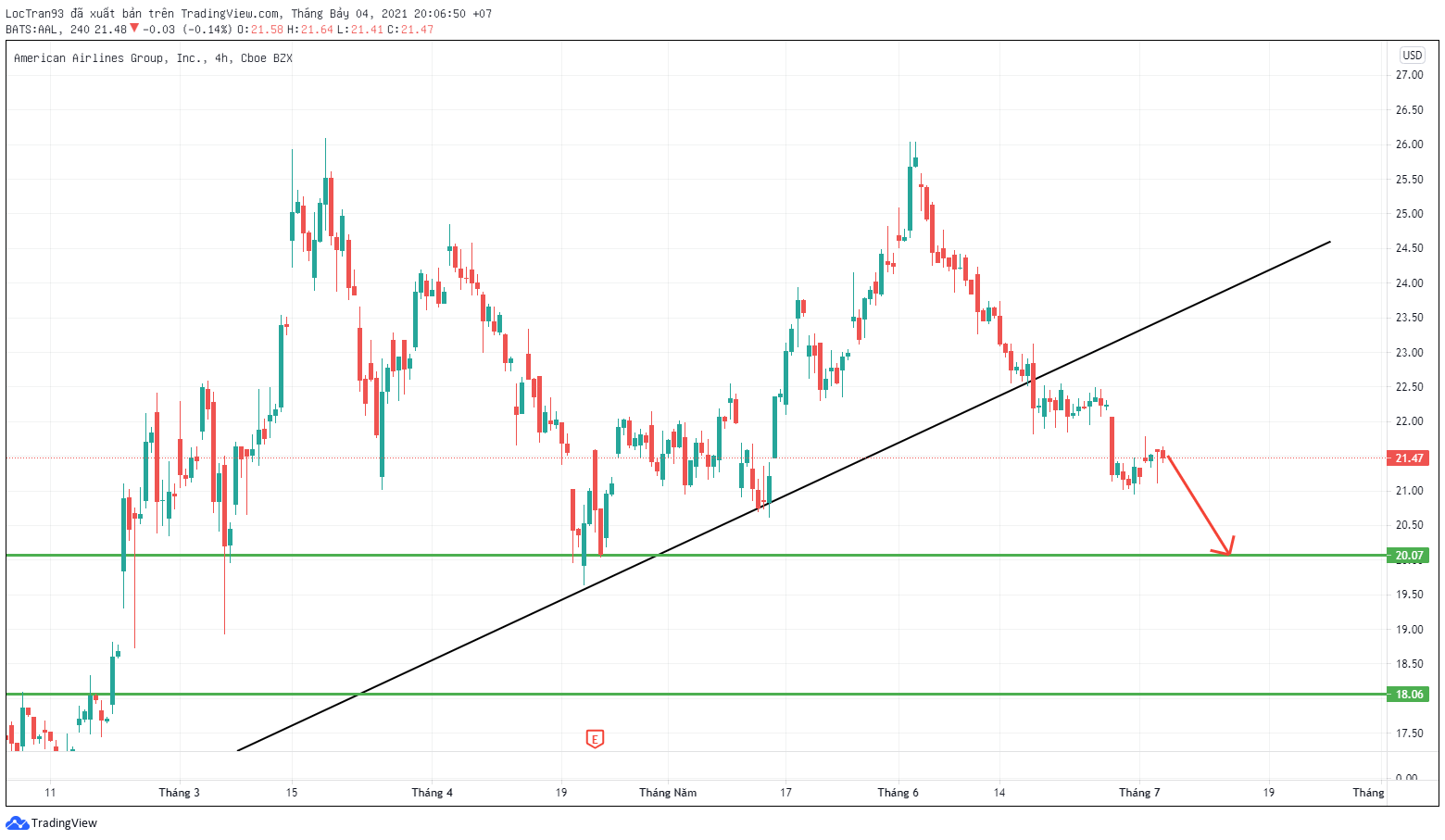Image resolution: width=1445 pixels, height=840 pixels.
Task: Click the 'Tháng 6' time axis label
Action: 898,793
